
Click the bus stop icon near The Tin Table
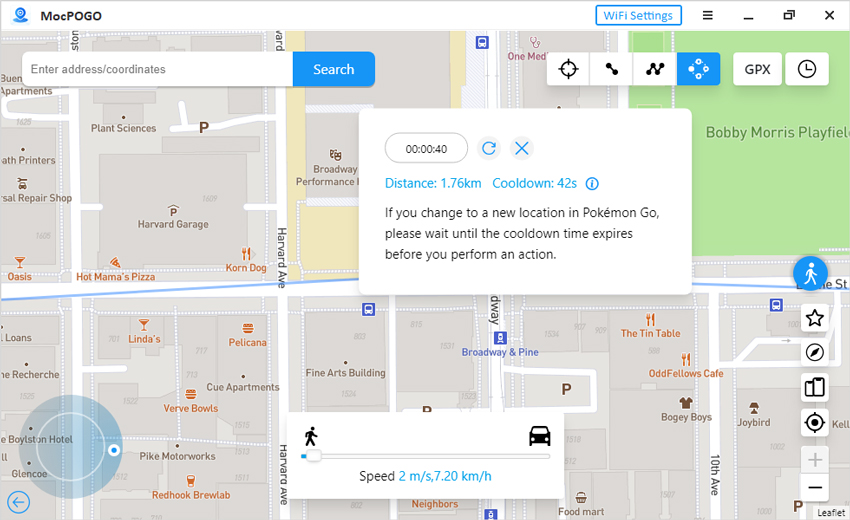[x=776, y=305]
